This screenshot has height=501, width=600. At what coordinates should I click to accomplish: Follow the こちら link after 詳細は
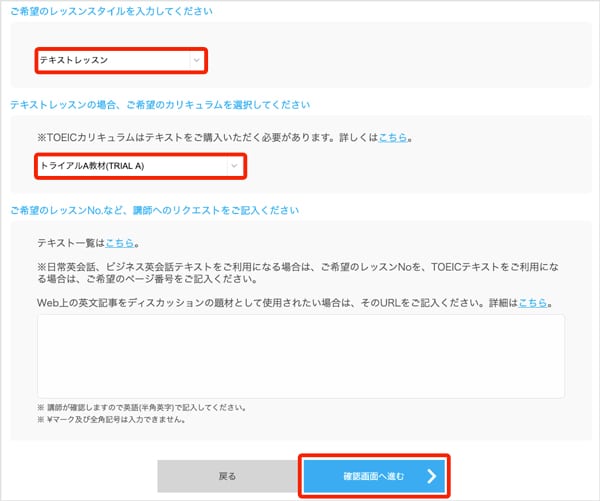(535, 301)
